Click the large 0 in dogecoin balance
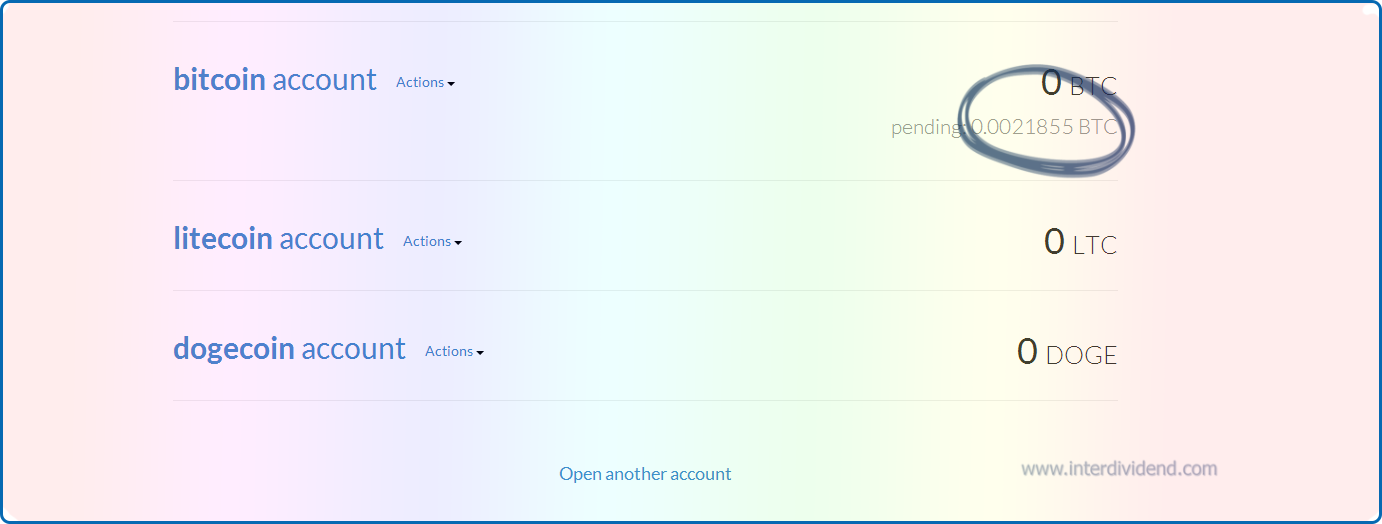The height and width of the screenshot is (524, 1382). coord(1027,352)
